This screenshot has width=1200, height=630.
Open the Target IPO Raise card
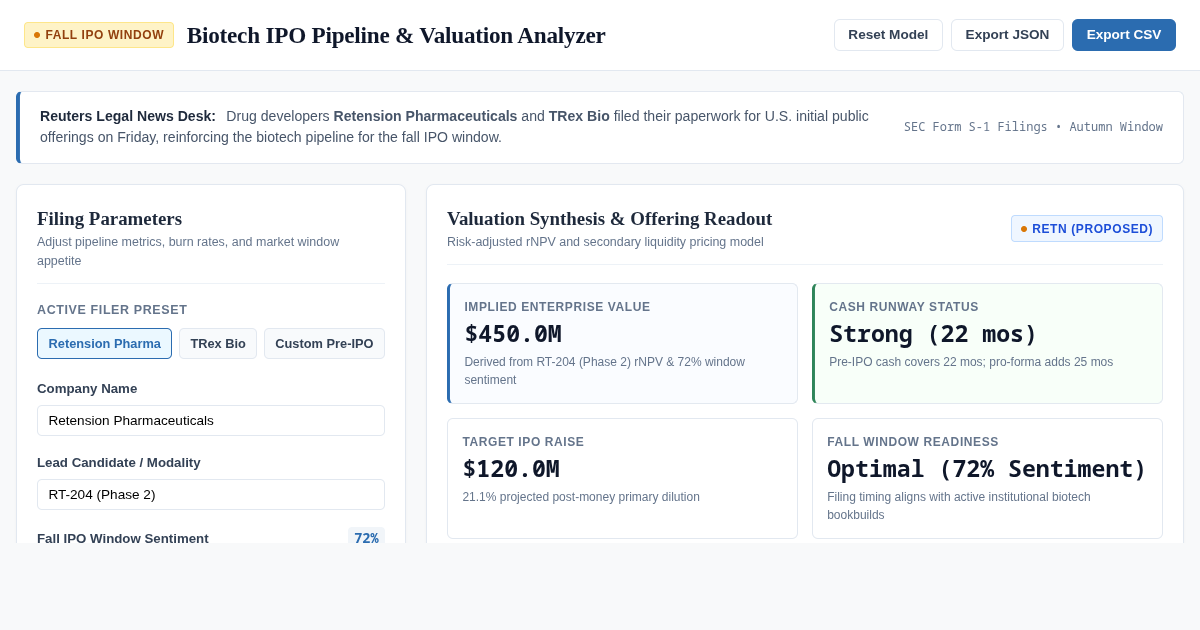(622, 479)
